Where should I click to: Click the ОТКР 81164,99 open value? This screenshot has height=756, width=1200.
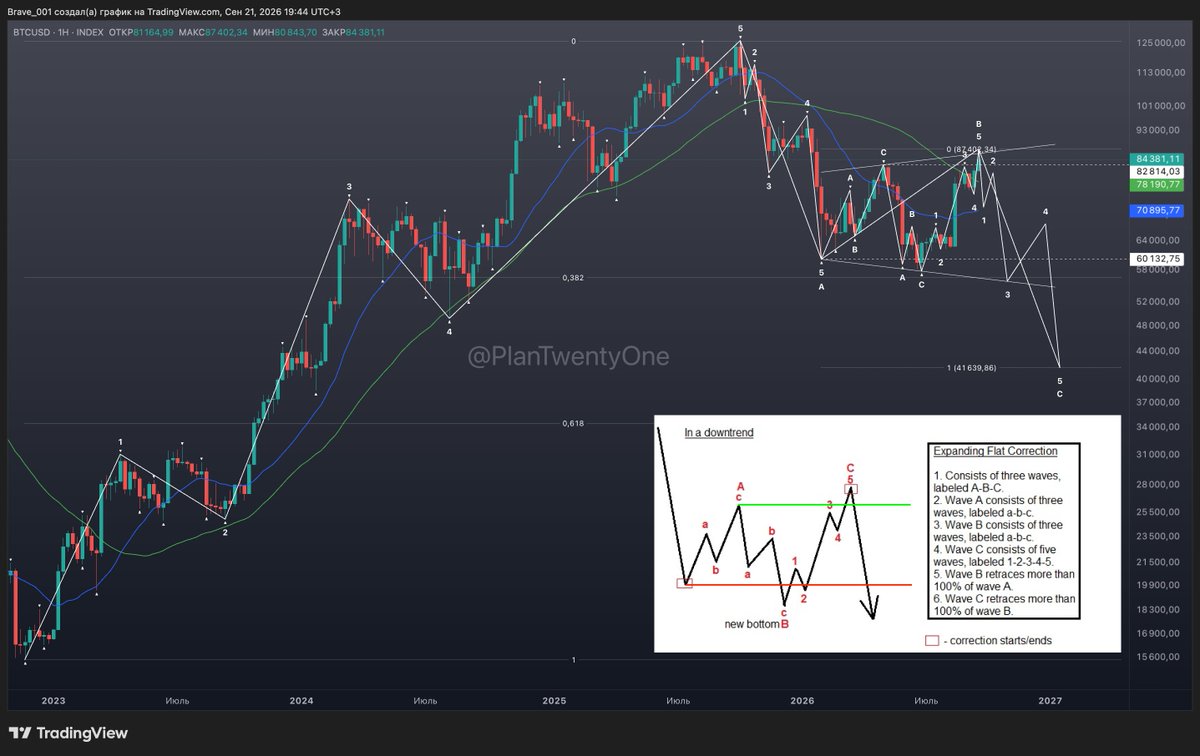pyautogui.click(x=141, y=32)
